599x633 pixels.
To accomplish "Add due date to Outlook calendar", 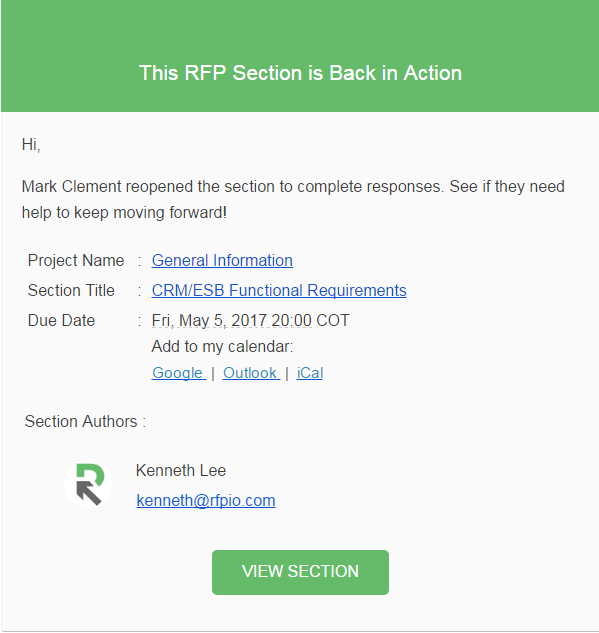I will click(251, 373).
